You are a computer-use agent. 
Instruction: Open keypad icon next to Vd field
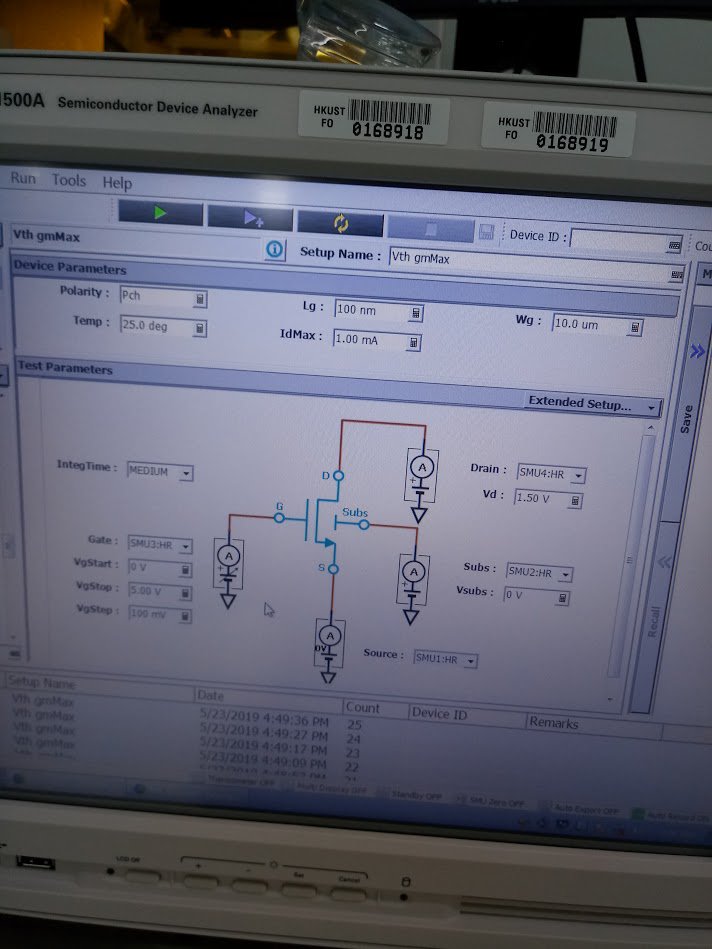(x=575, y=501)
